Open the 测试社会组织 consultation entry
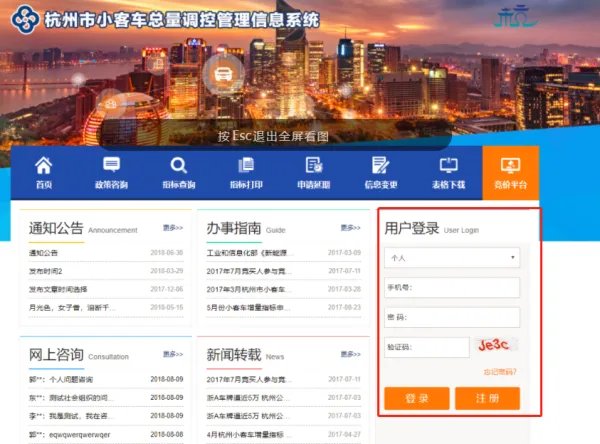 [106, 398]
